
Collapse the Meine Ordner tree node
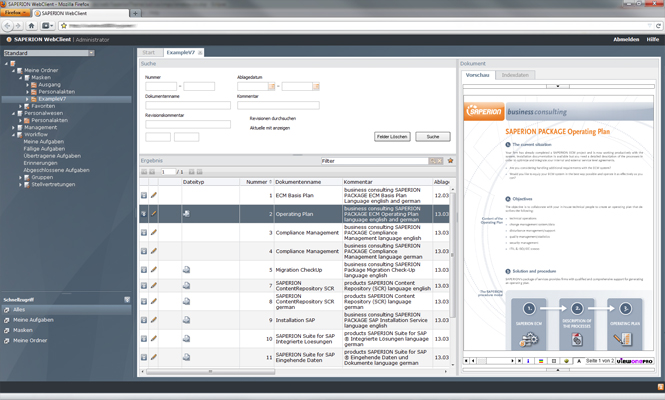tap(14, 70)
